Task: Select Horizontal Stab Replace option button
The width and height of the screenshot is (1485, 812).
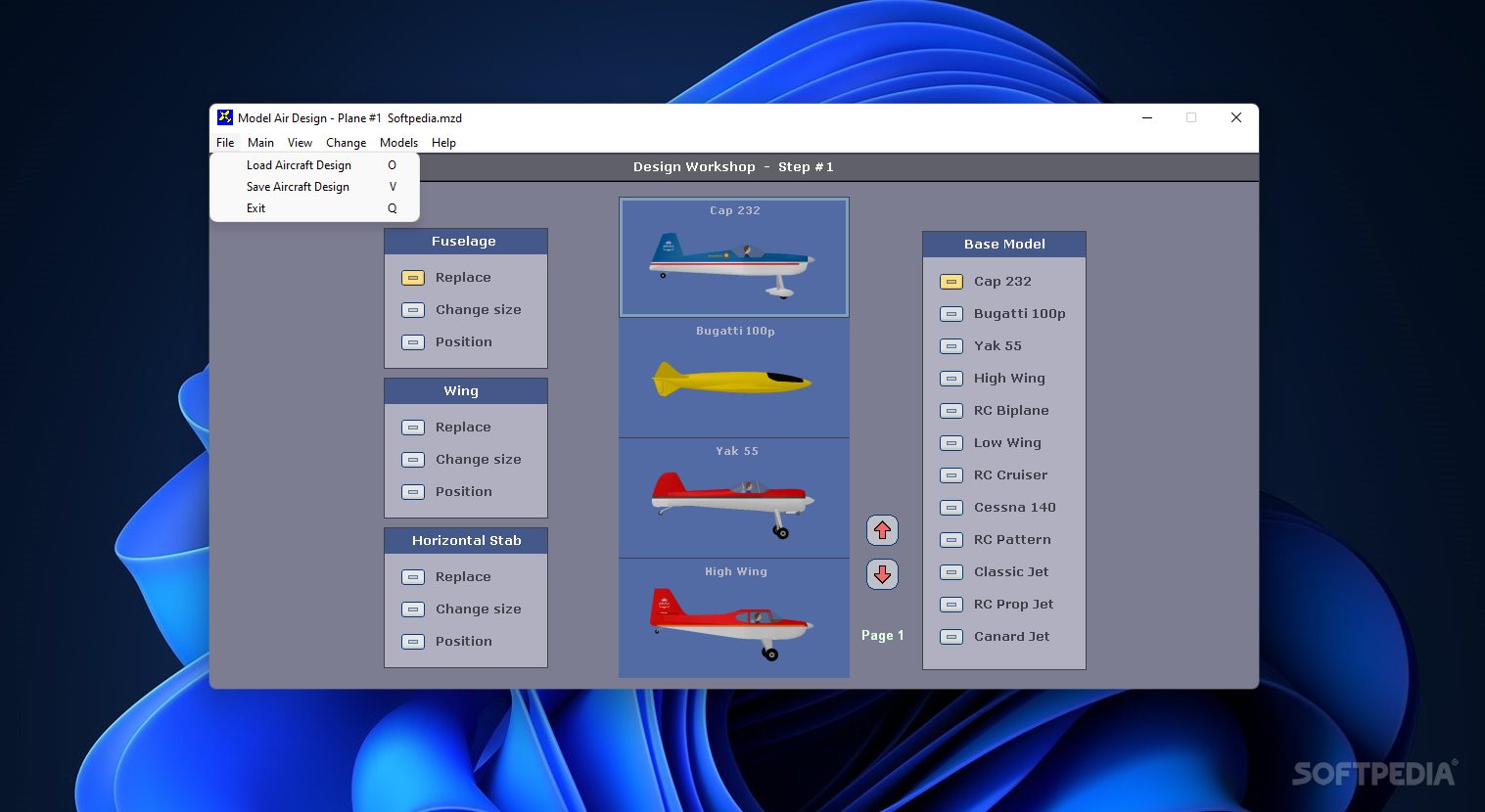Action: 413,577
